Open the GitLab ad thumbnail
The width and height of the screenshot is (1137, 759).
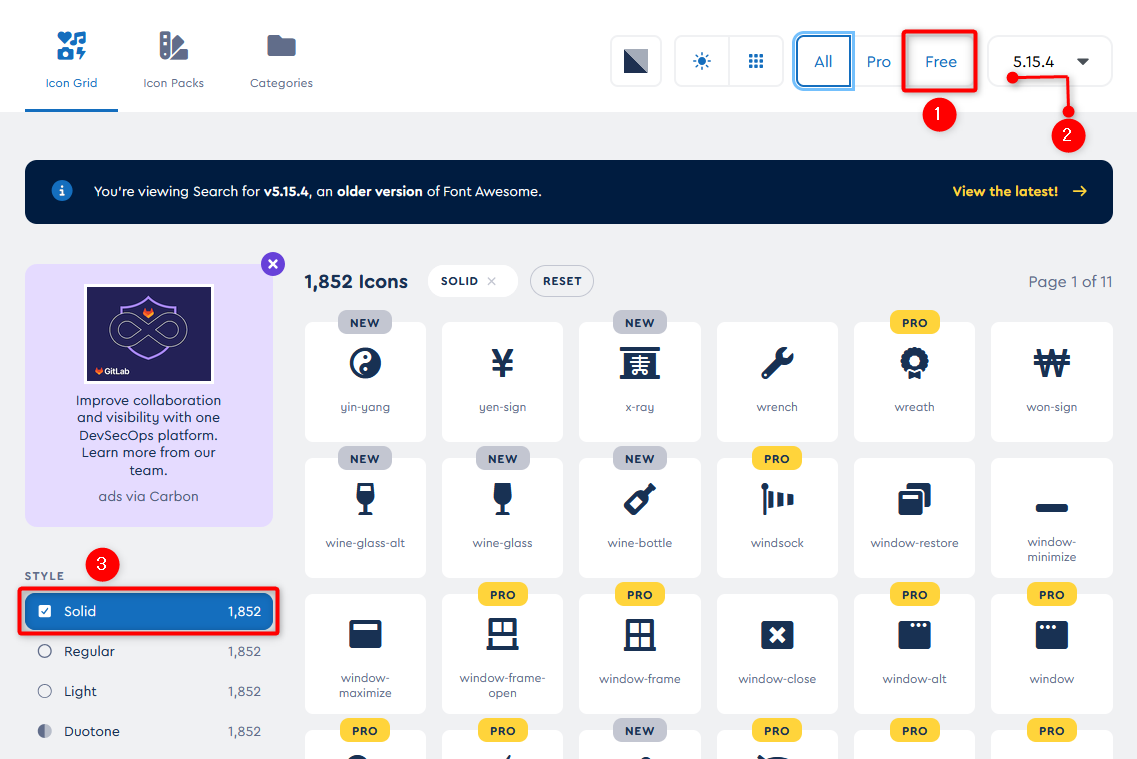tap(149, 333)
